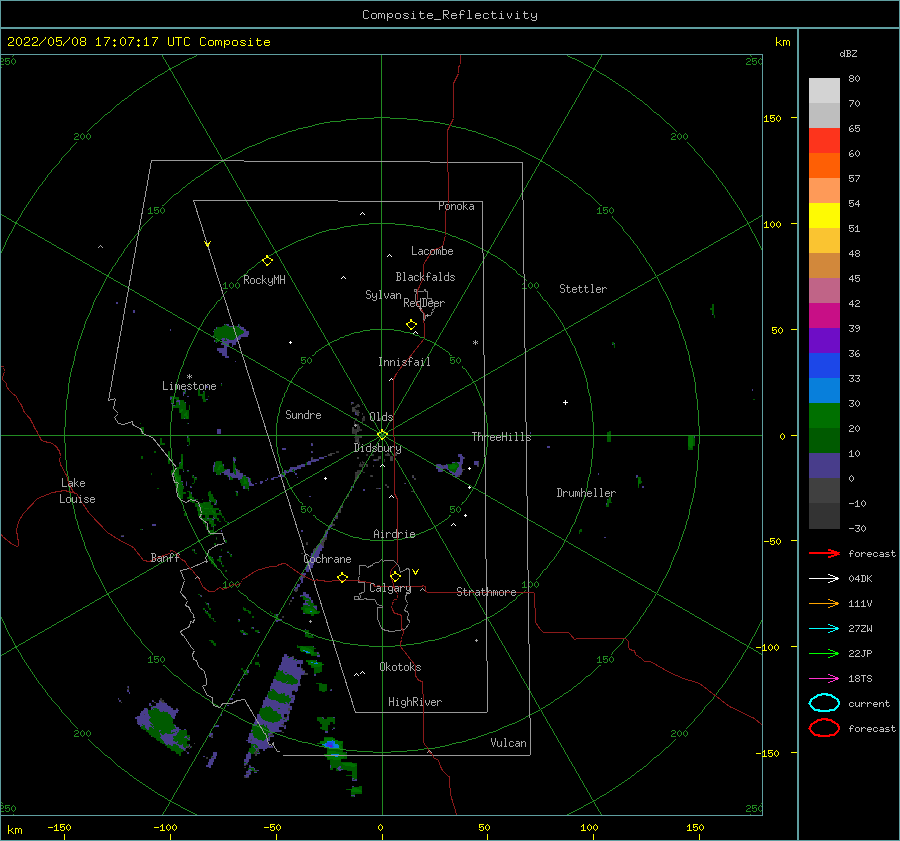Screen dimensions: 900x841
Task: Click the green echo patch north of Limestone
Action: 230,334
